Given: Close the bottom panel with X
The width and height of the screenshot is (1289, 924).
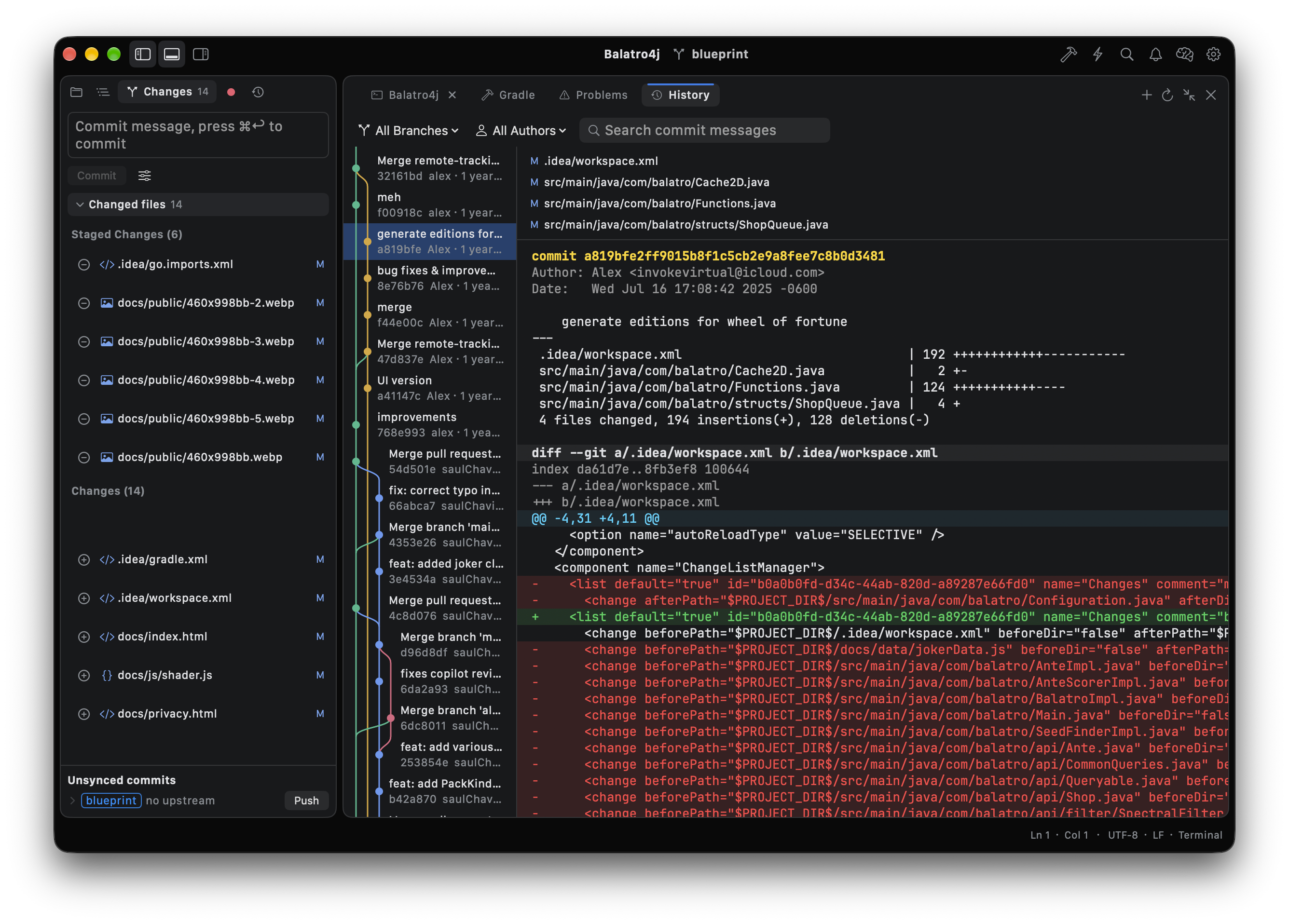Looking at the screenshot, I should pos(1210,95).
